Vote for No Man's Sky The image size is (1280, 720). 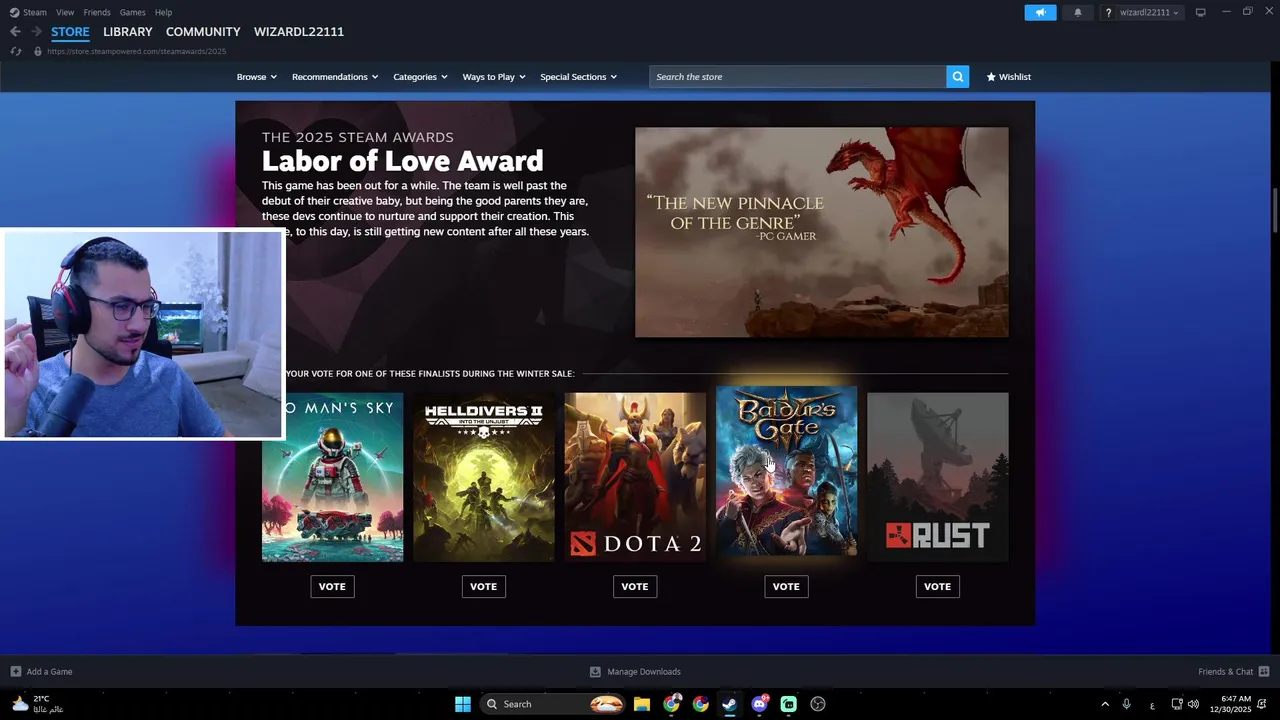(332, 587)
